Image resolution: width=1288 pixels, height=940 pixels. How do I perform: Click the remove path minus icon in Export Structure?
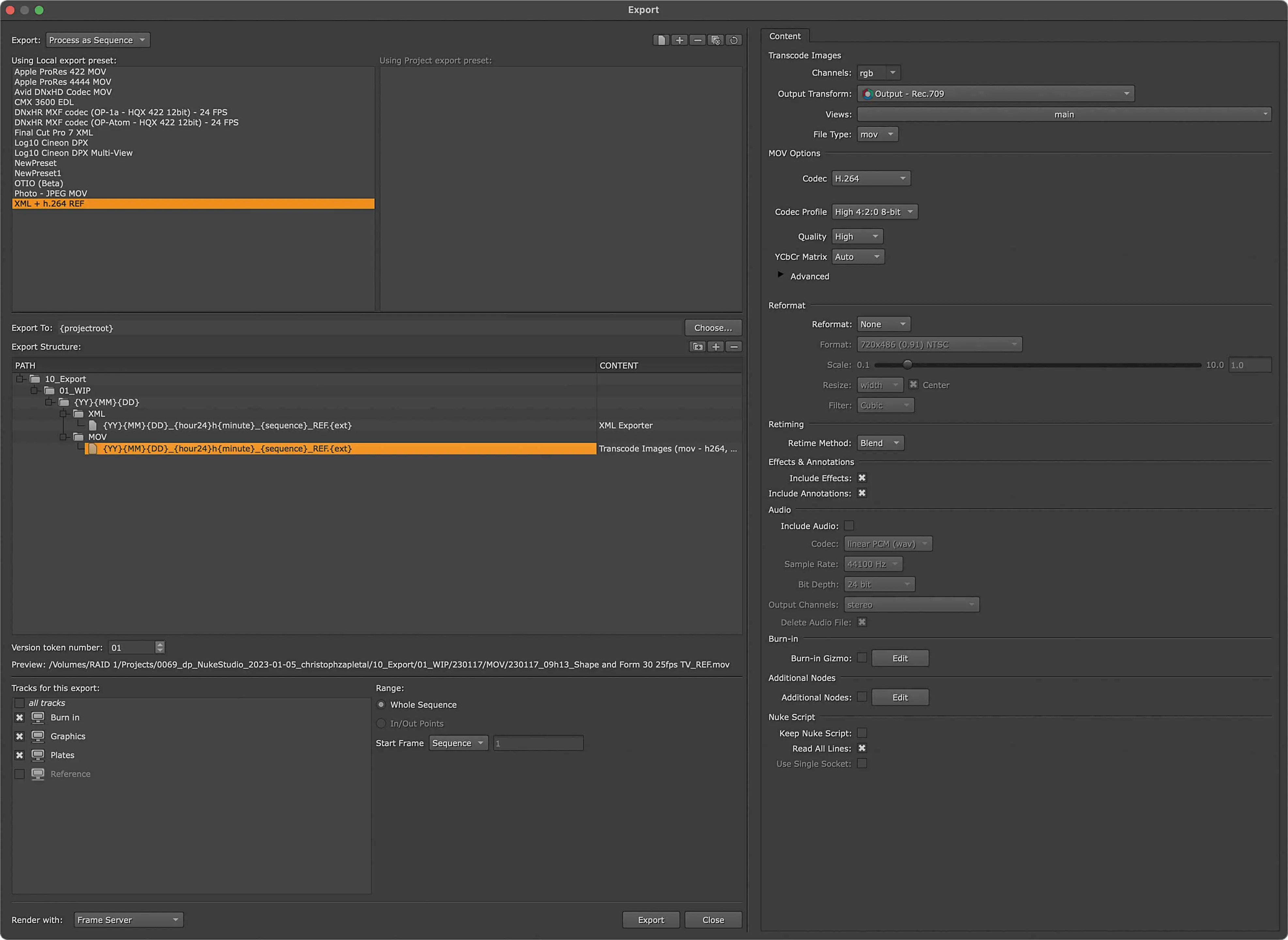pyautogui.click(x=734, y=347)
